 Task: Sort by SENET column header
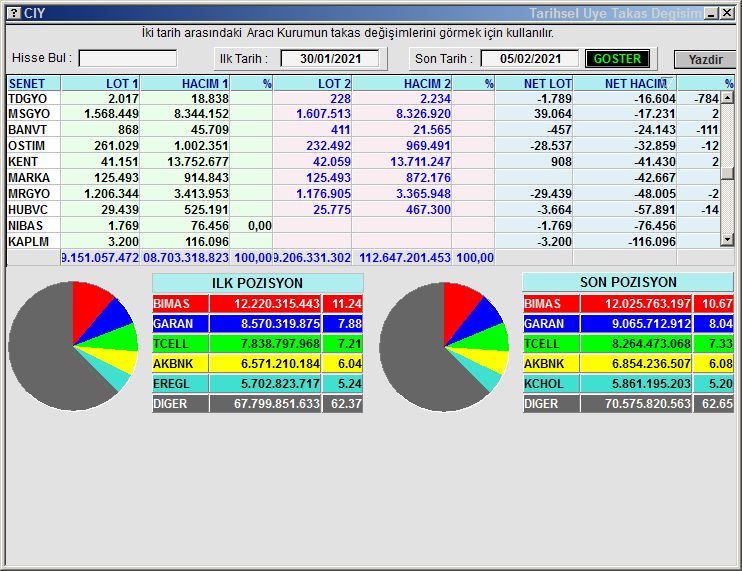34,83
